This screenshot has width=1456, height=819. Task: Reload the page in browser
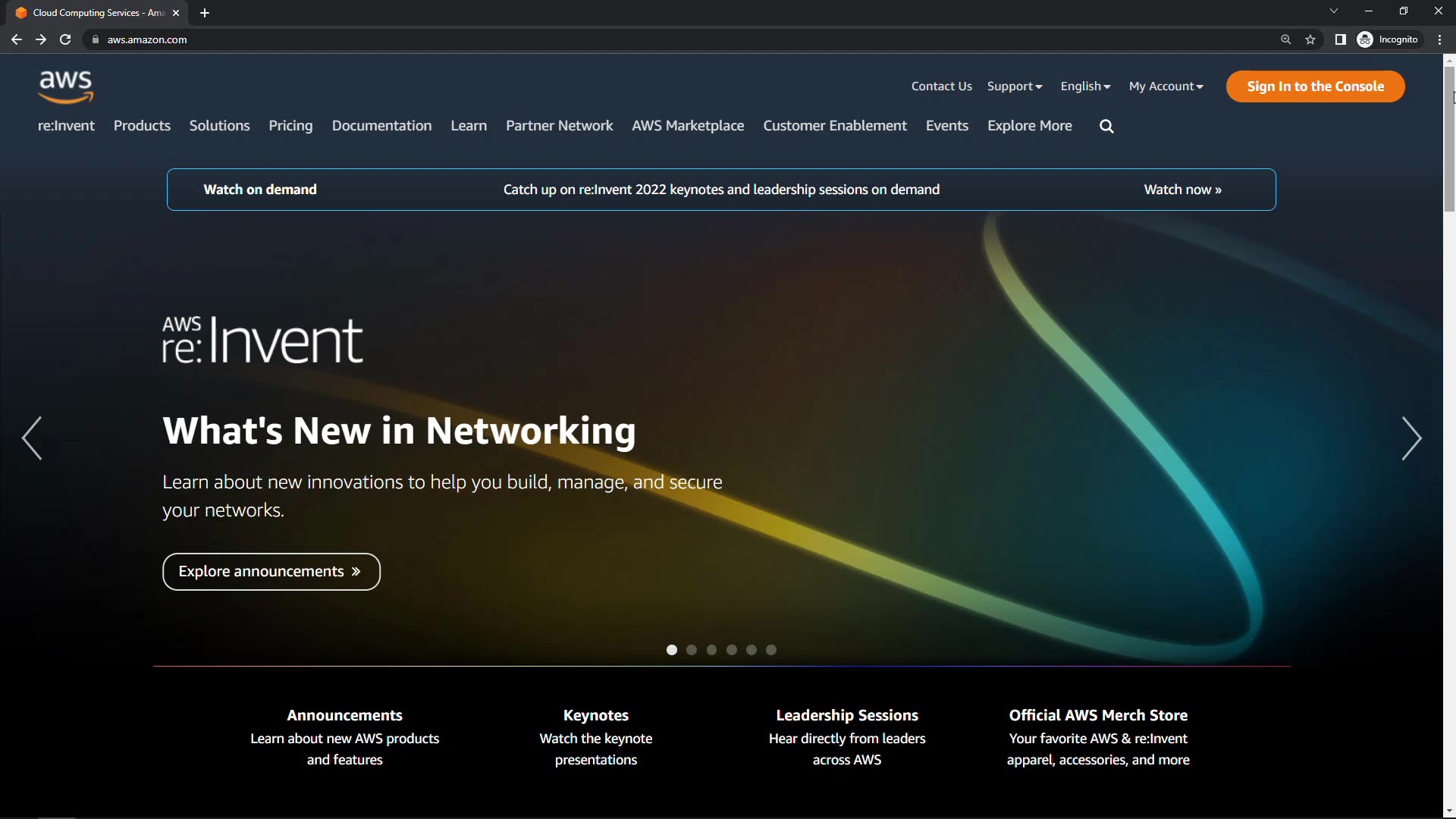pyautogui.click(x=65, y=39)
